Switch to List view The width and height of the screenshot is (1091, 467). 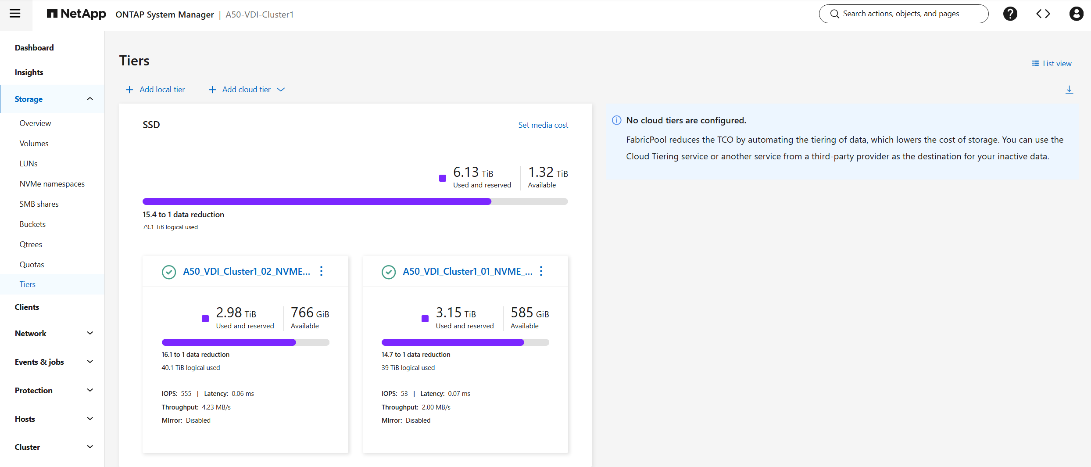point(1057,63)
